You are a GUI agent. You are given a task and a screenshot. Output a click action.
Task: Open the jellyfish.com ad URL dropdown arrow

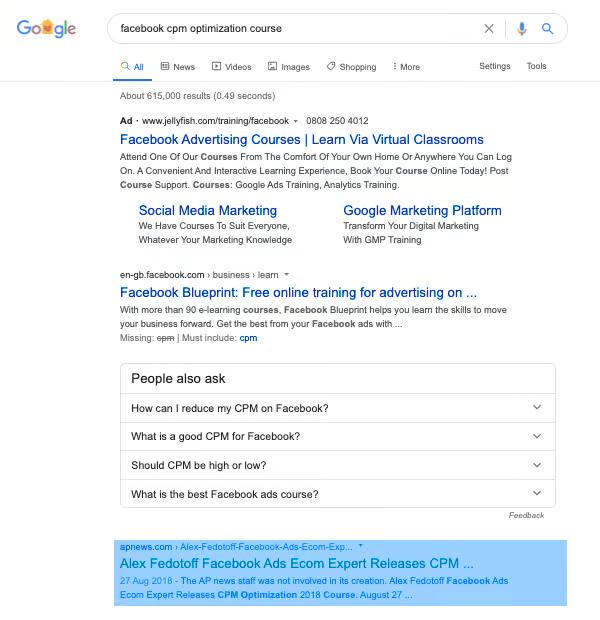[x=295, y=121]
